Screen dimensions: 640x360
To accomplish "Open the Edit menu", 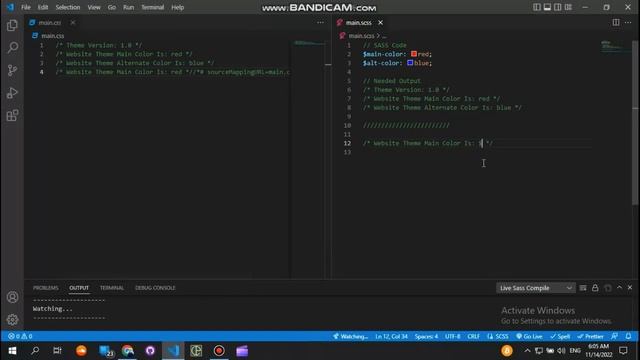I will (x=43, y=7).
